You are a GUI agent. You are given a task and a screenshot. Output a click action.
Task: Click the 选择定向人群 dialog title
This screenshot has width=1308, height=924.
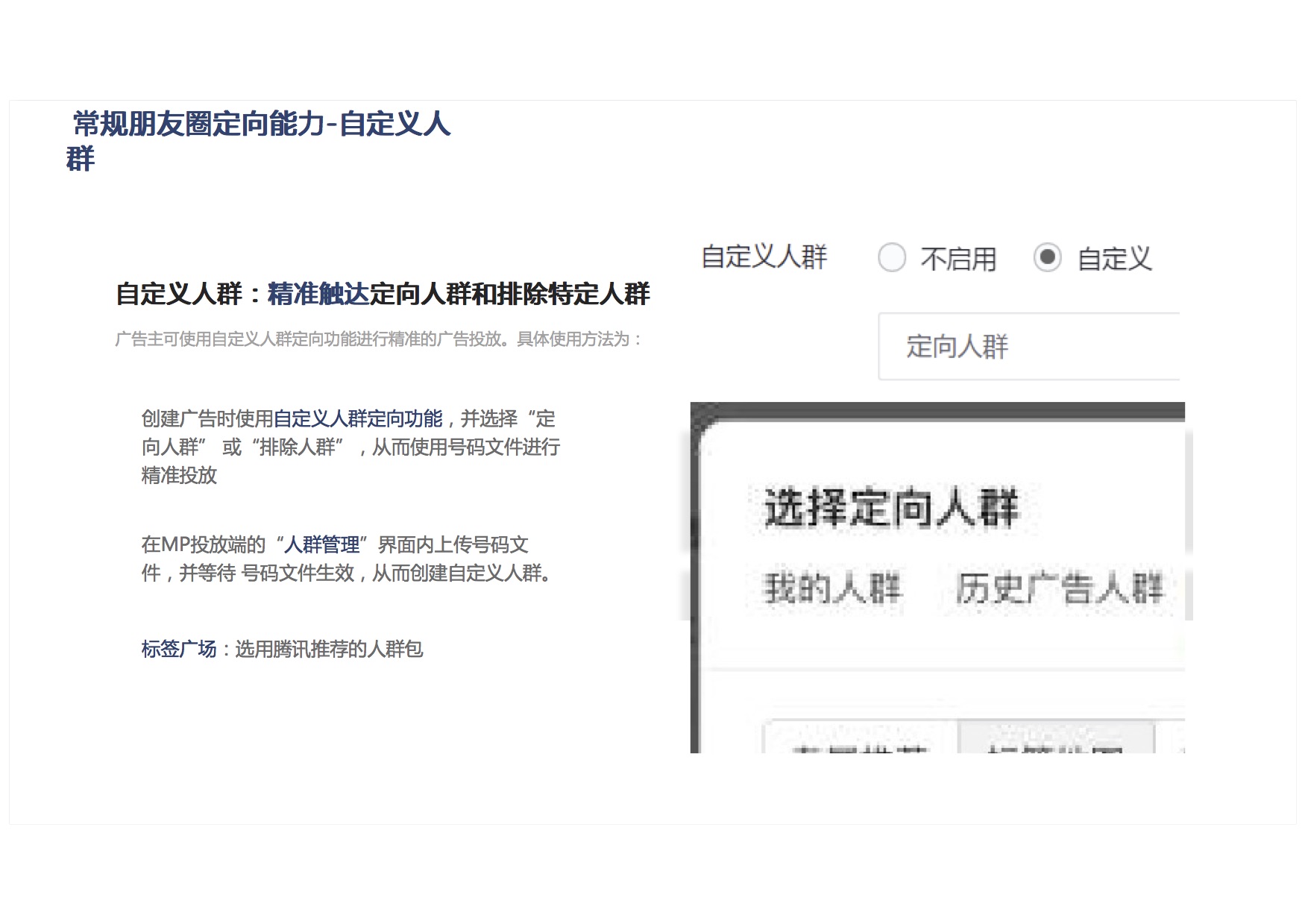pos(891,509)
